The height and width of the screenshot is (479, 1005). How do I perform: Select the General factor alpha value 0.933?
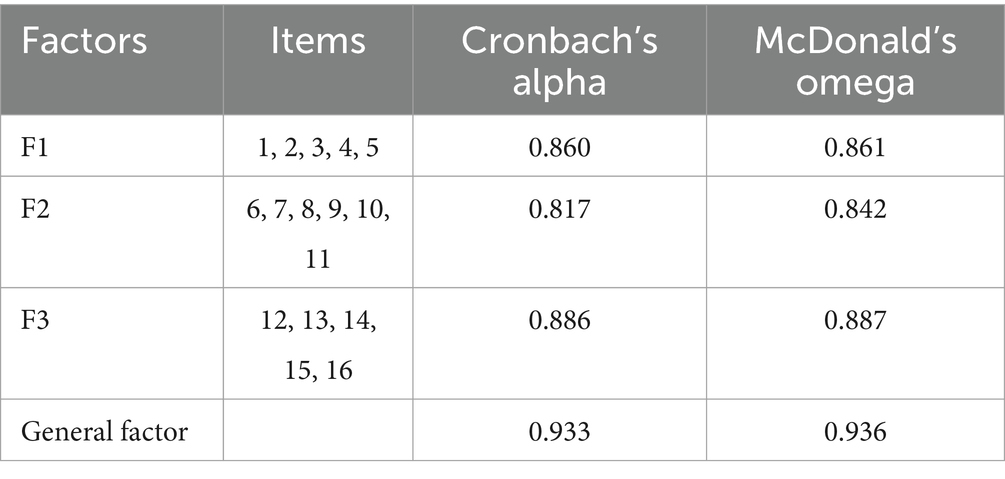click(x=559, y=431)
